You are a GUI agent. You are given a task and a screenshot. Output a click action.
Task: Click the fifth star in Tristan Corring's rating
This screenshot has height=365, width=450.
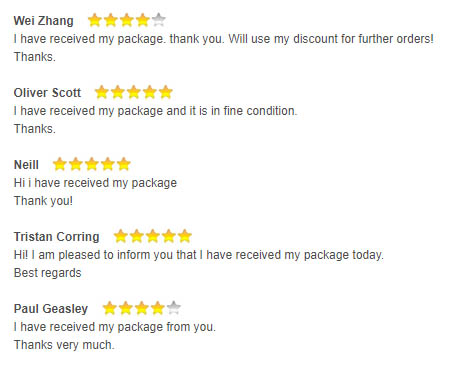click(185, 236)
